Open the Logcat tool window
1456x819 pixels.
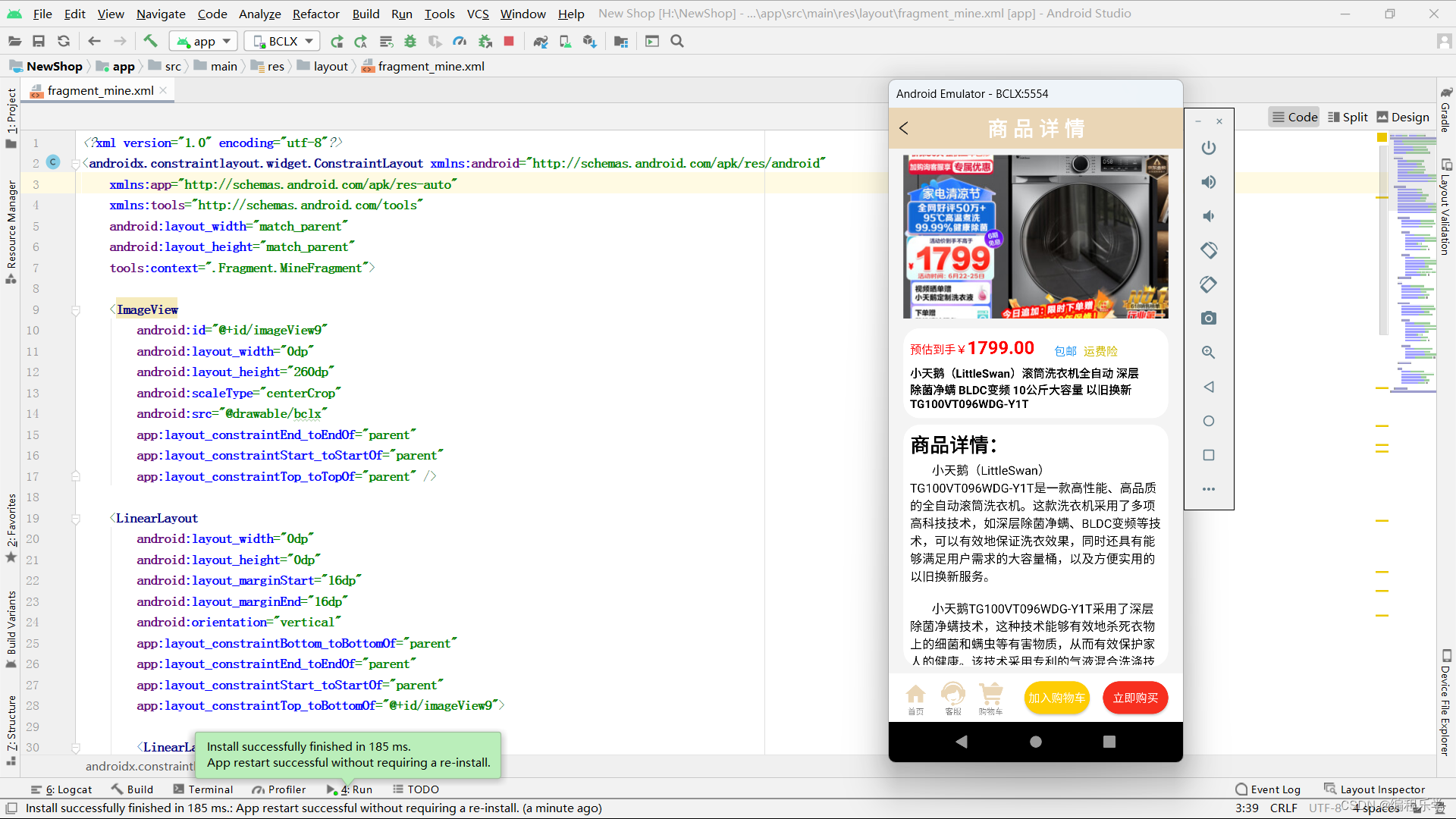click(61, 789)
